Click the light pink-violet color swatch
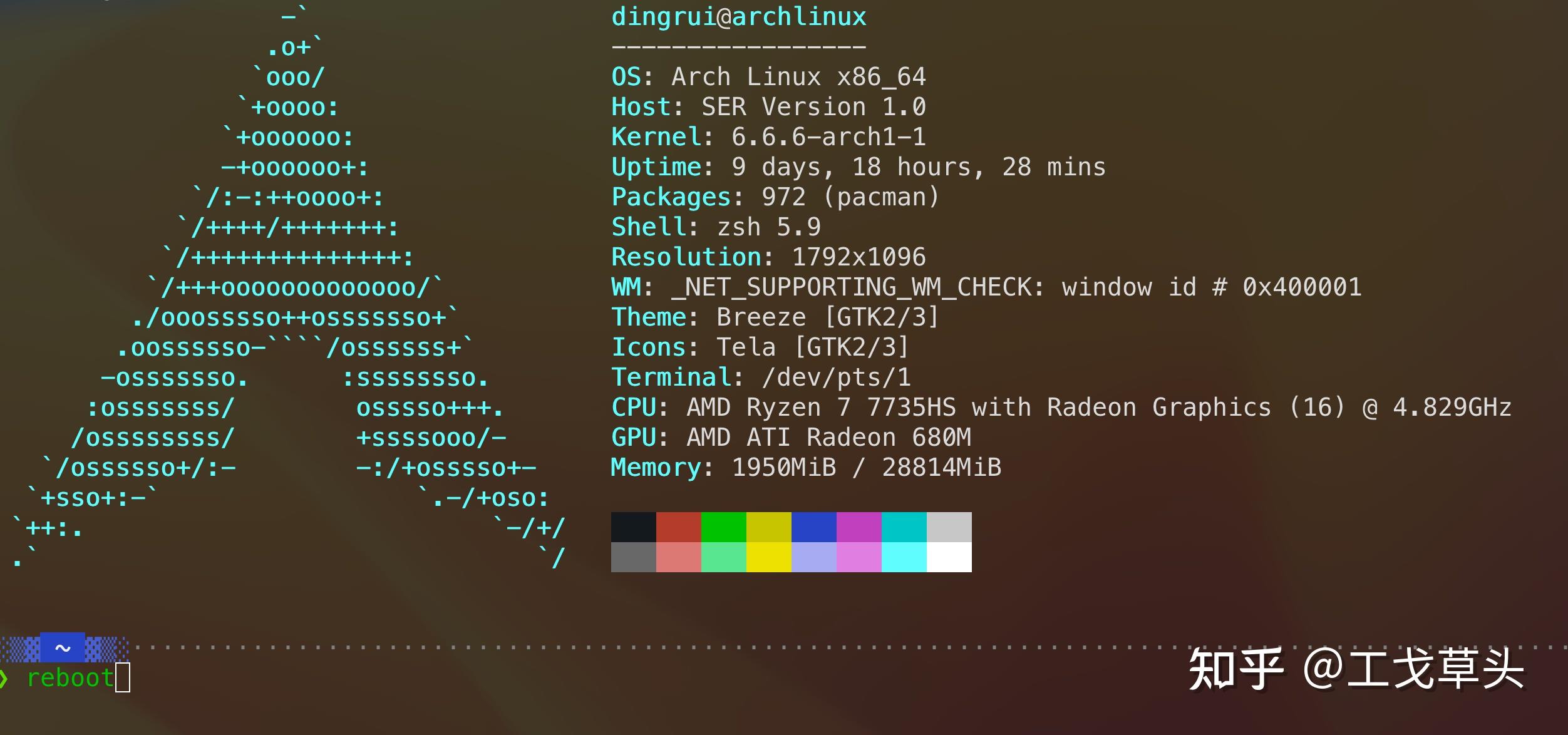 click(859, 557)
